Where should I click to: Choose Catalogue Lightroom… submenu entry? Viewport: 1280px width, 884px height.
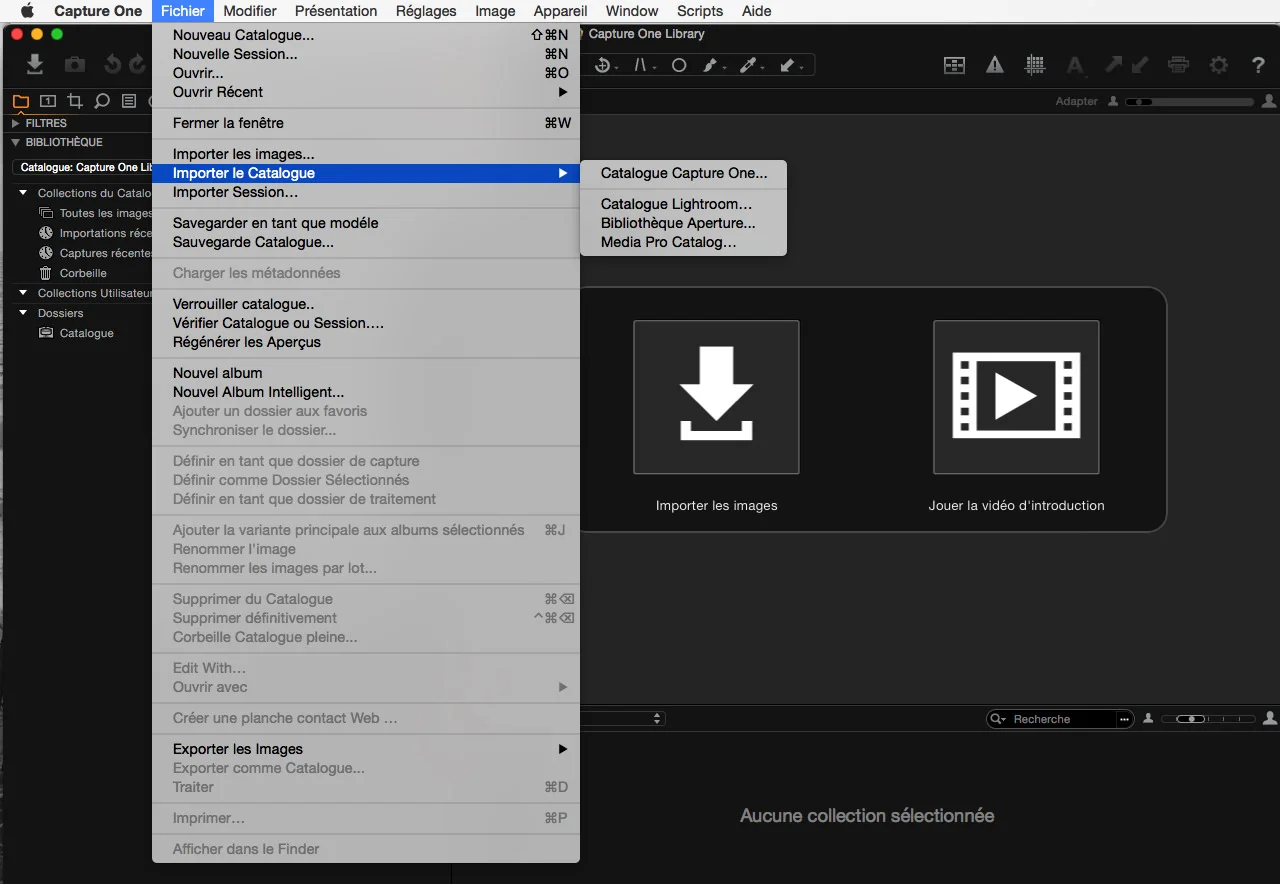684,204
